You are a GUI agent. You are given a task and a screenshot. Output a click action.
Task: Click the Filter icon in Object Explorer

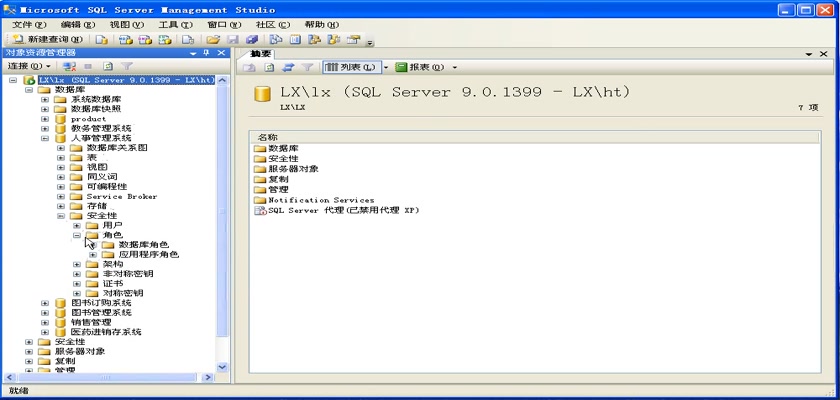point(126,66)
